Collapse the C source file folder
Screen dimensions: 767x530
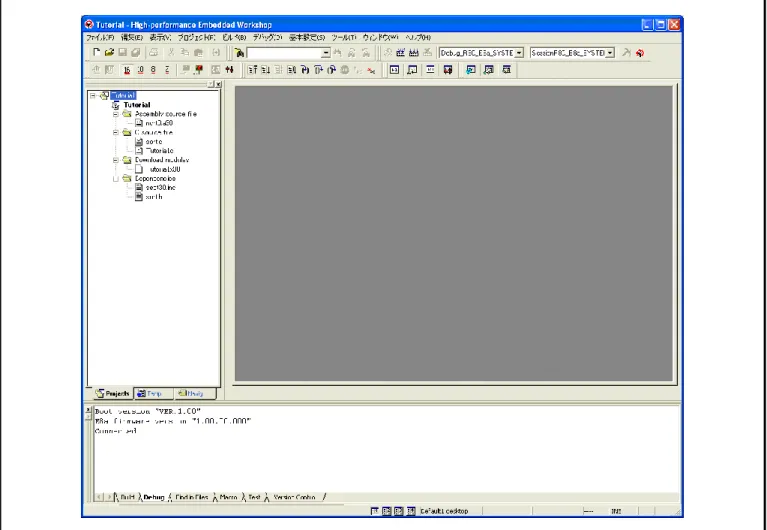click(x=116, y=133)
